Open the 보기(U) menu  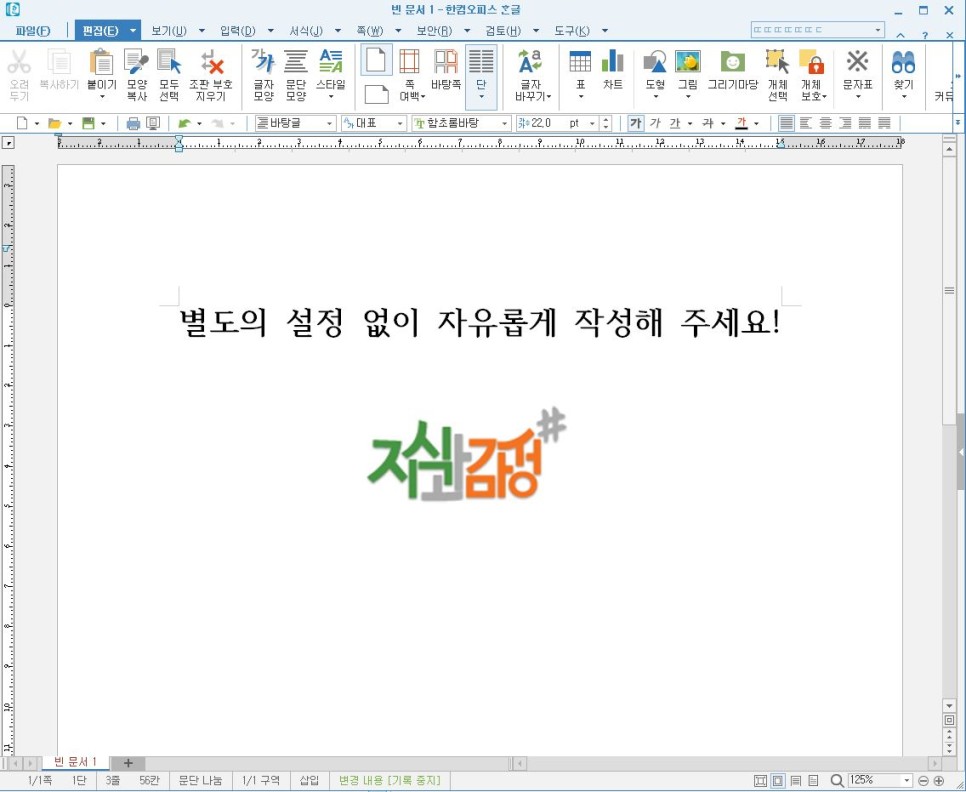tap(169, 31)
